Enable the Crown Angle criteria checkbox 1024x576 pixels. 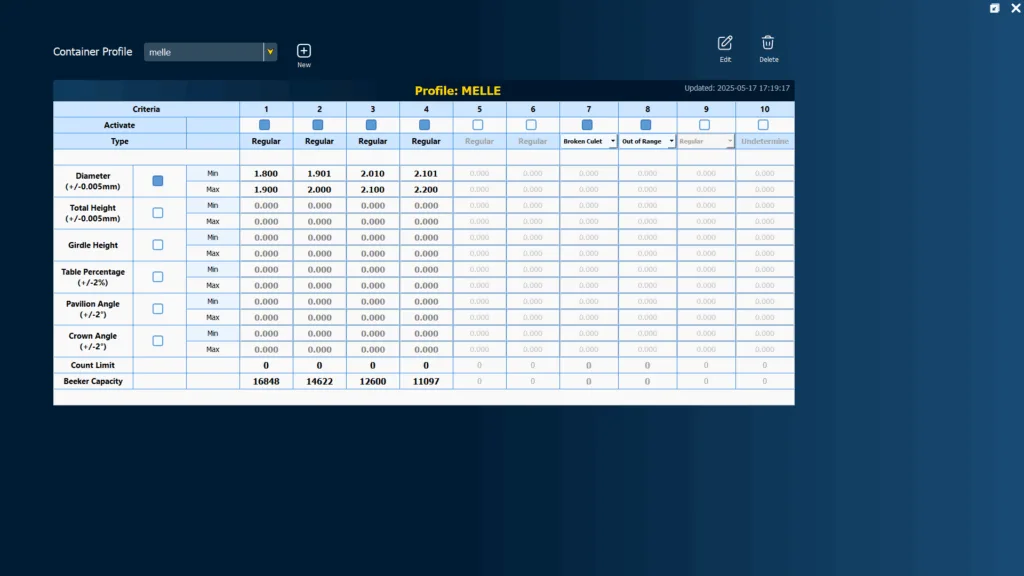(158, 341)
